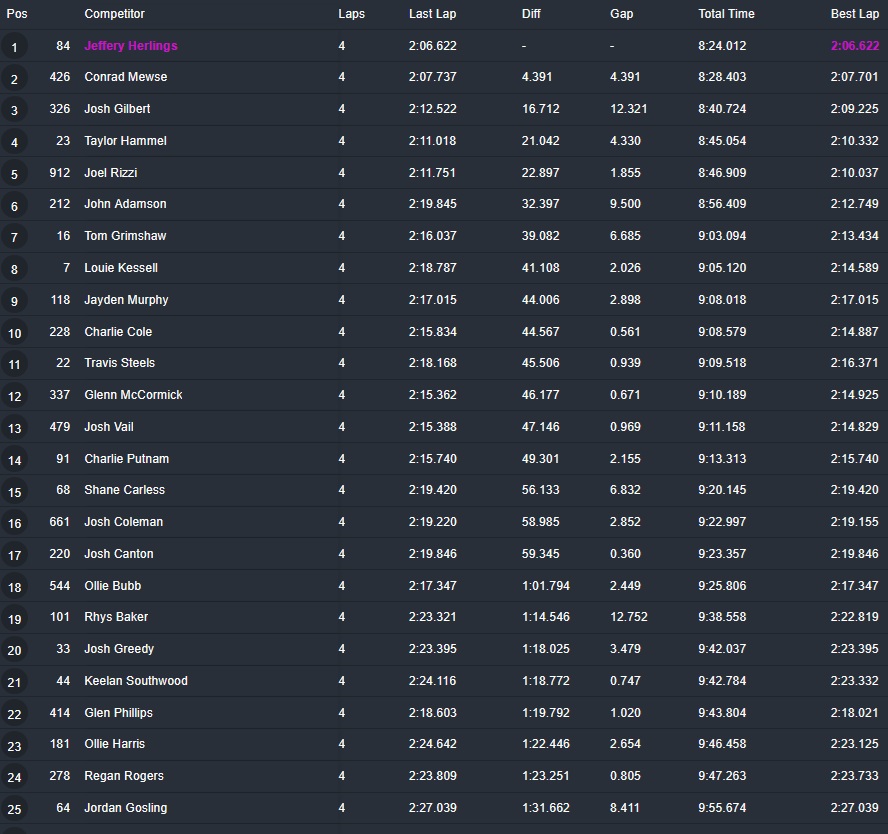The image size is (888, 834).
Task: Select the position 25 circle badge
Action: tap(14, 809)
